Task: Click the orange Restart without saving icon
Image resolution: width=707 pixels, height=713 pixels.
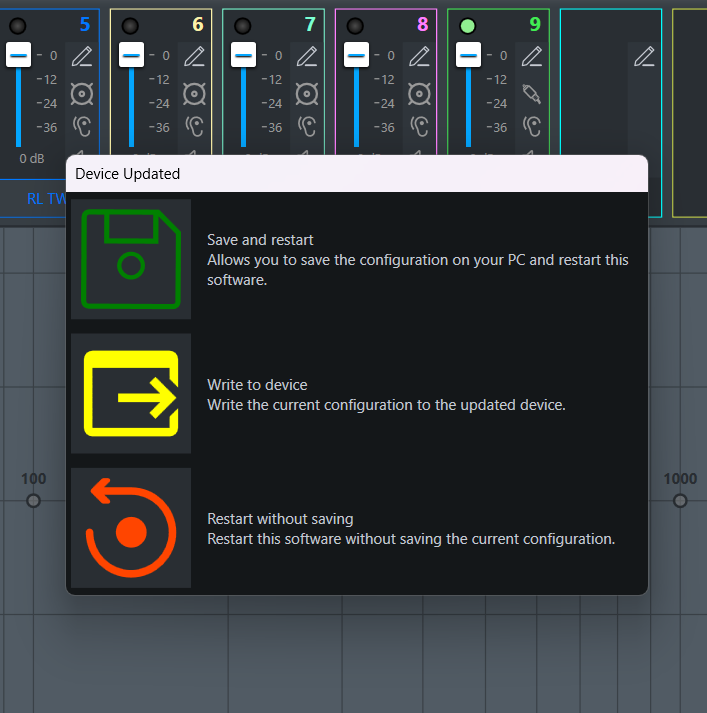Action: 130,528
